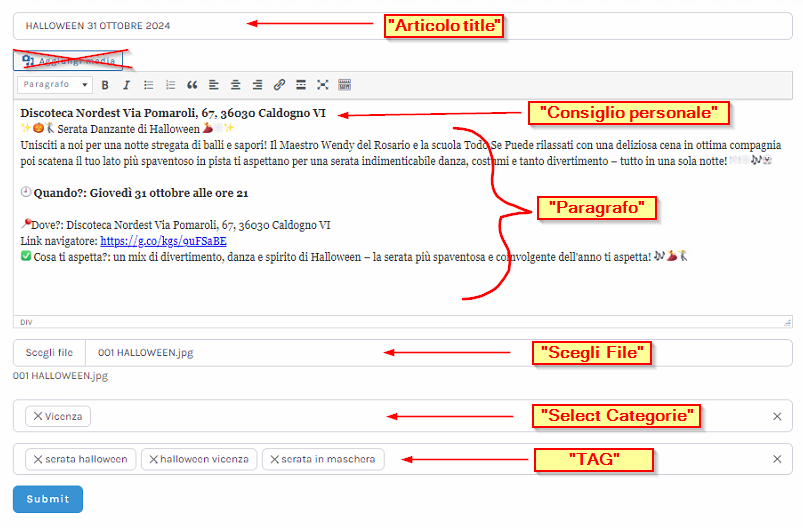Click the 001 HALLOWEEN.jpg label below file field
This screenshot has width=803, height=528.
pyautogui.click(x=60, y=376)
